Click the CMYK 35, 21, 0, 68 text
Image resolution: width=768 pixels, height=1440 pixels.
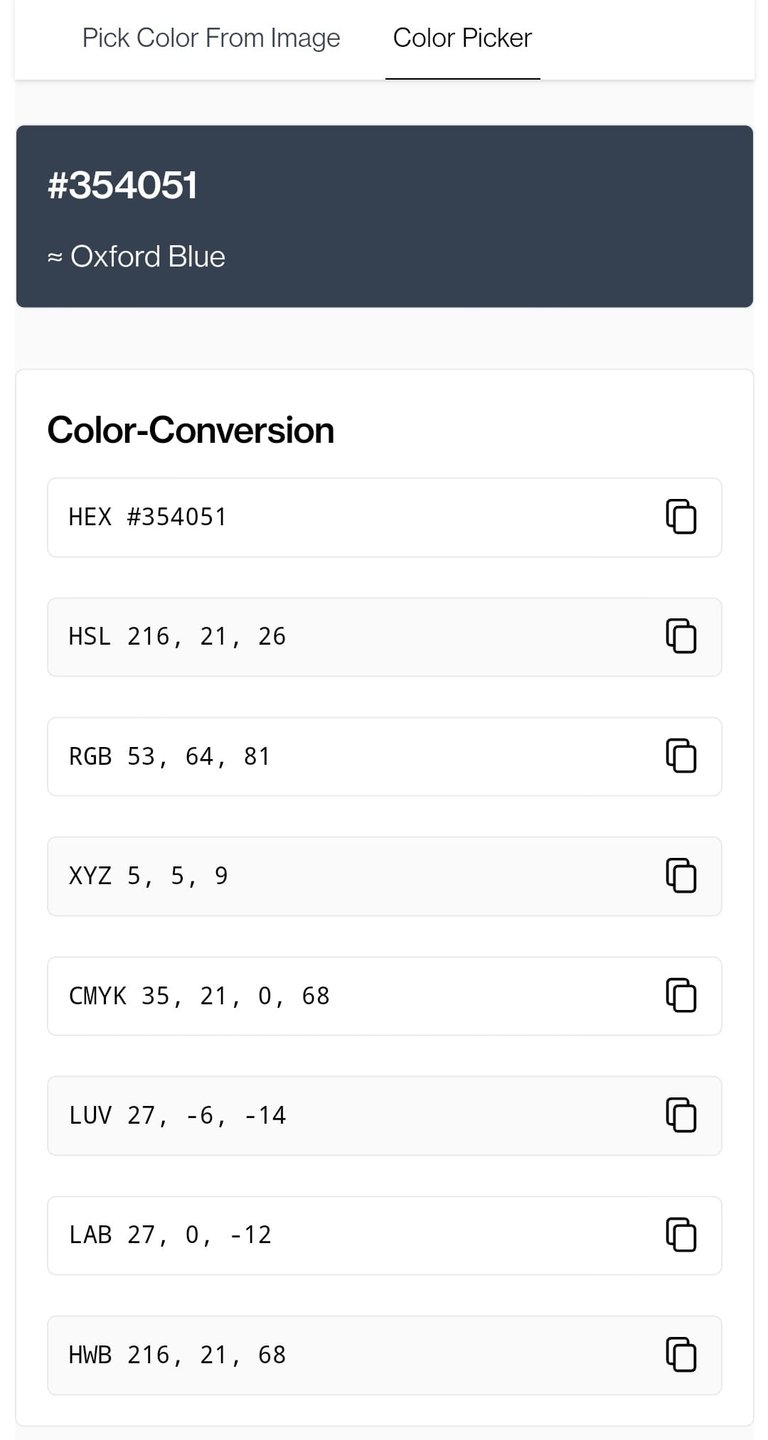coord(199,996)
